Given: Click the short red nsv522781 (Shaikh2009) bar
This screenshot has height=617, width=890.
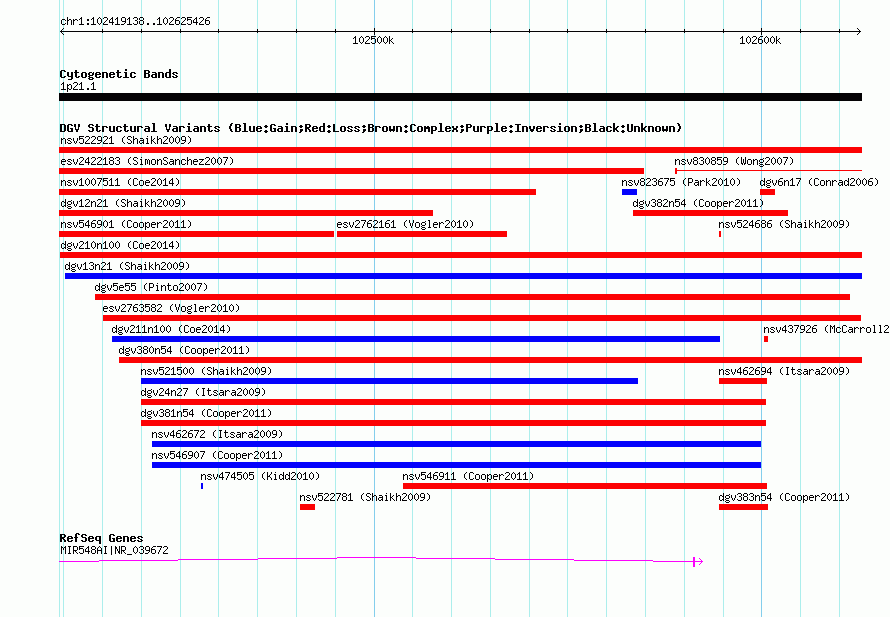Looking at the screenshot, I should point(308,507).
